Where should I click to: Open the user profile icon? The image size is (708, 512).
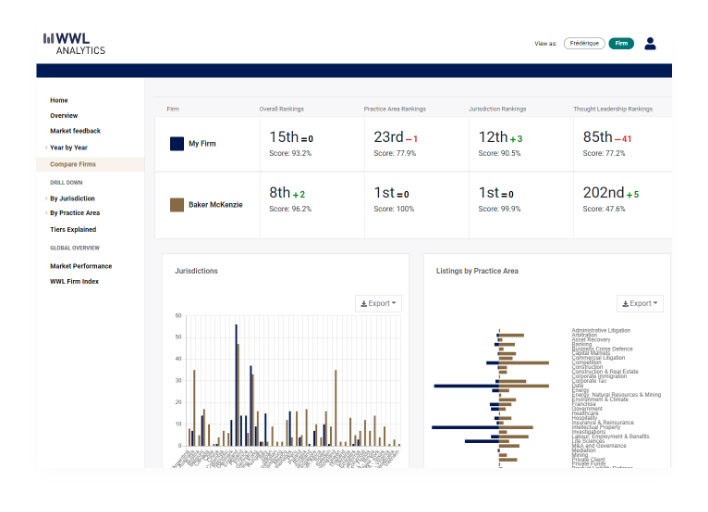pyautogui.click(x=650, y=43)
